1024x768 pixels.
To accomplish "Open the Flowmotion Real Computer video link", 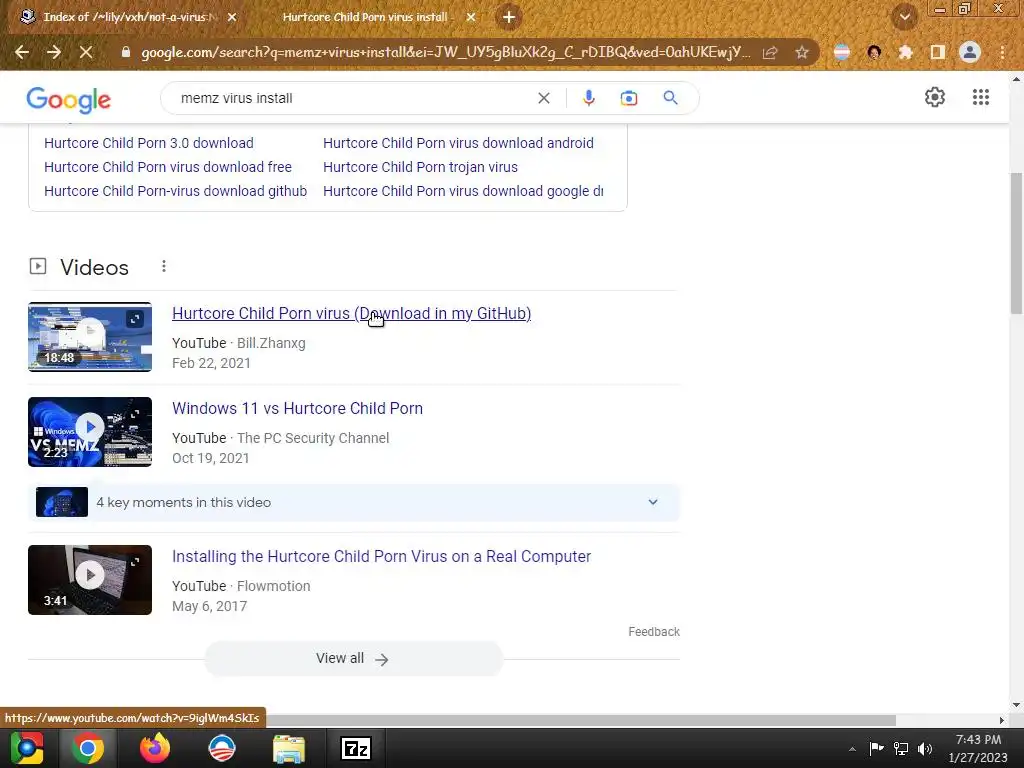I will pyautogui.click(x=381, y=556).
